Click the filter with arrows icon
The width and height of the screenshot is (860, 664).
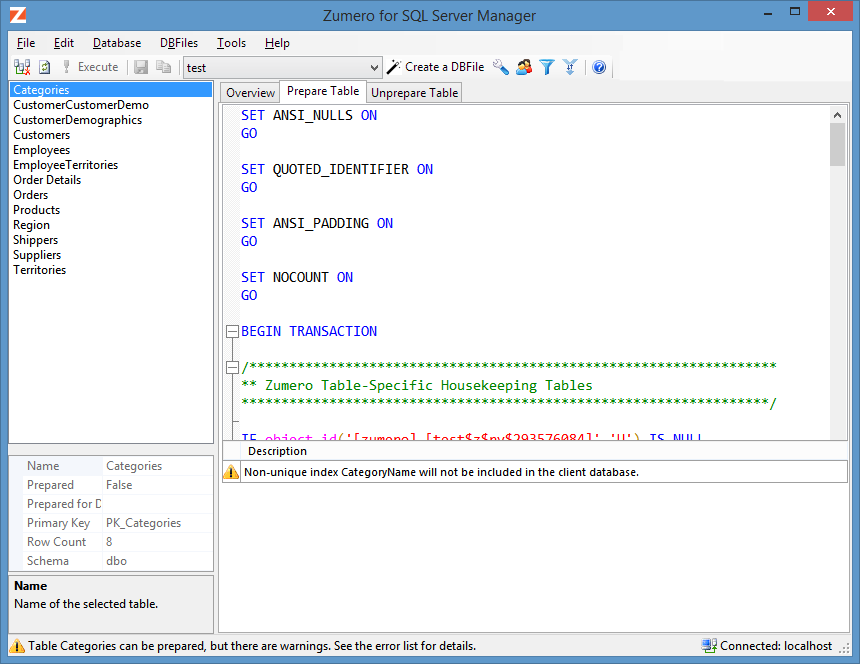coord(570,67)
